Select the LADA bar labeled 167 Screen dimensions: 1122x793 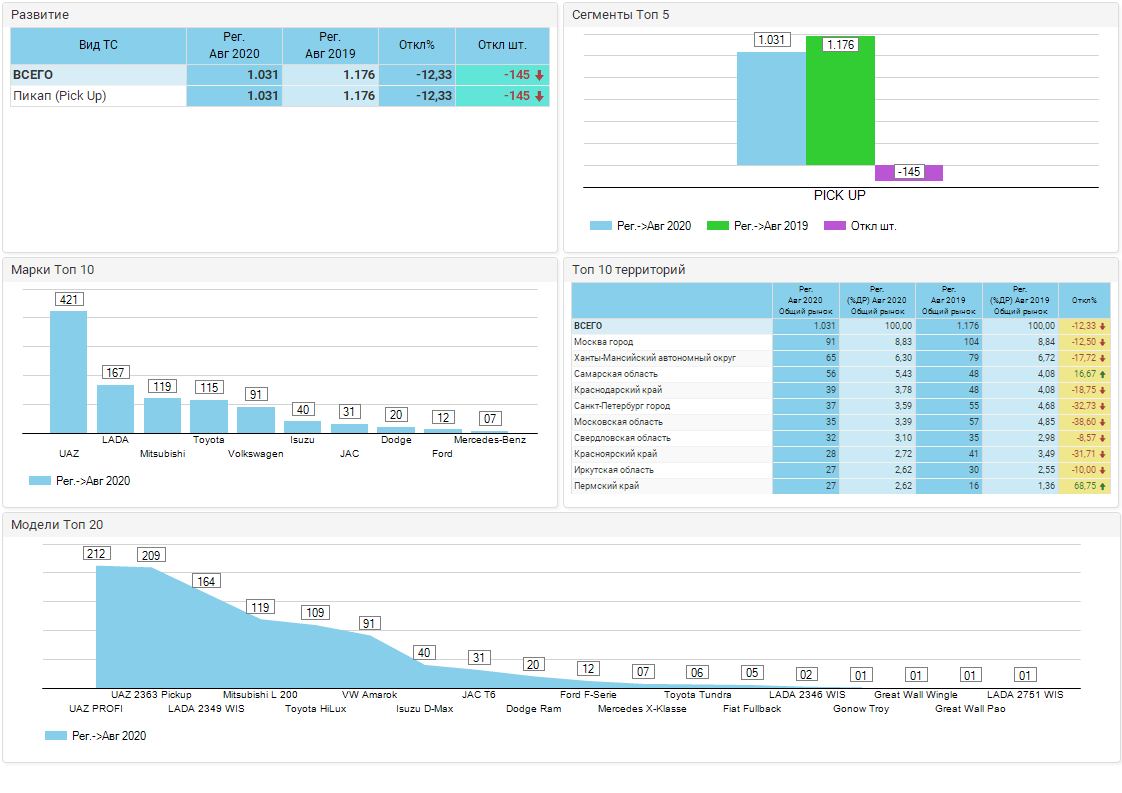[115, 408]
